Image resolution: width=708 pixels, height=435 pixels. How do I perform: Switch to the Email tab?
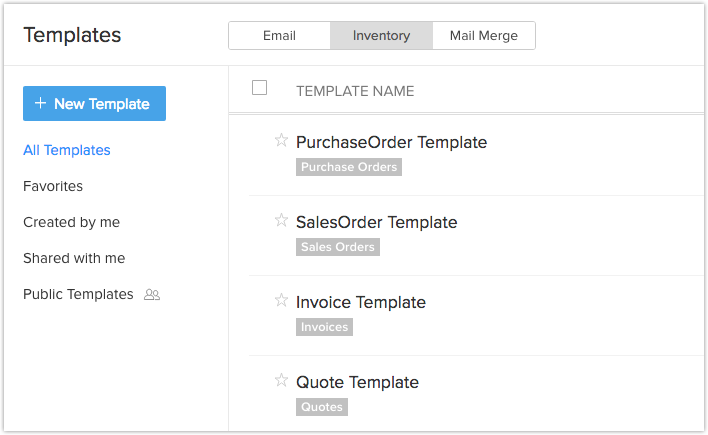click(x=279, y=36)
